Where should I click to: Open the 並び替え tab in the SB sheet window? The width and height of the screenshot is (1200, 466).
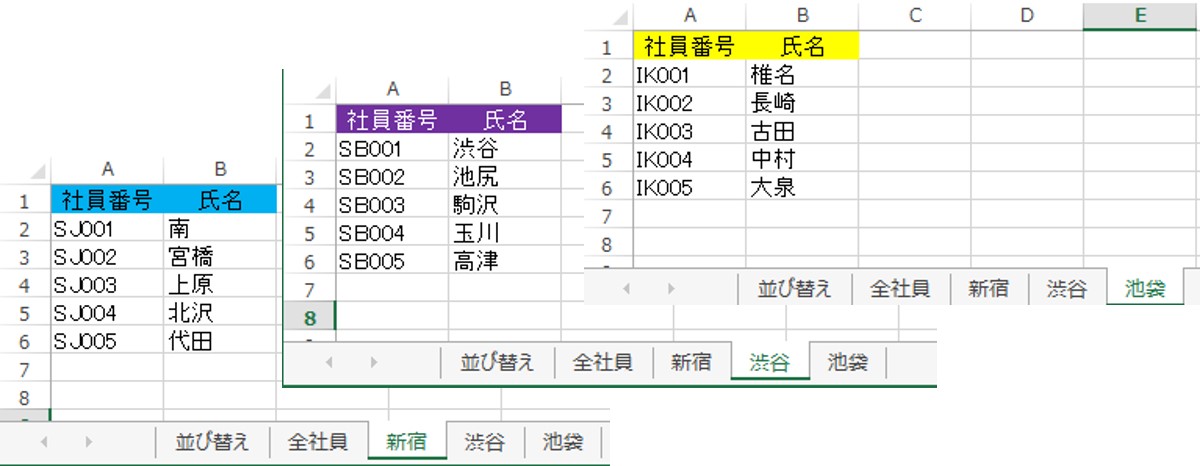(498, 362)
